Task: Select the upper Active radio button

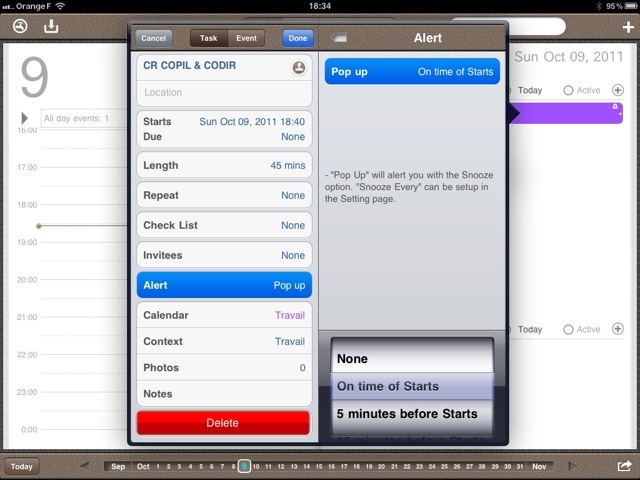Action: pyautogui.click(x=569, y=91)
